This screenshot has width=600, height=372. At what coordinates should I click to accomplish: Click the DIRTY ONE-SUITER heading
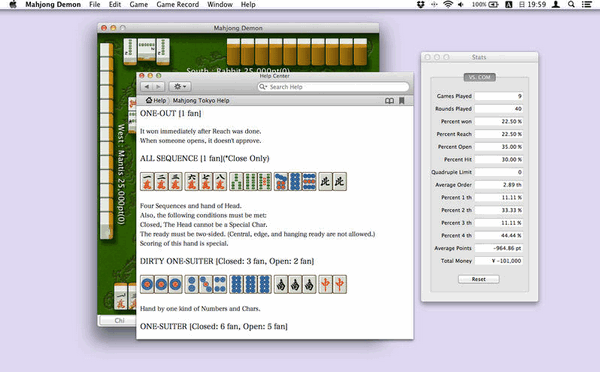point(227,261)
